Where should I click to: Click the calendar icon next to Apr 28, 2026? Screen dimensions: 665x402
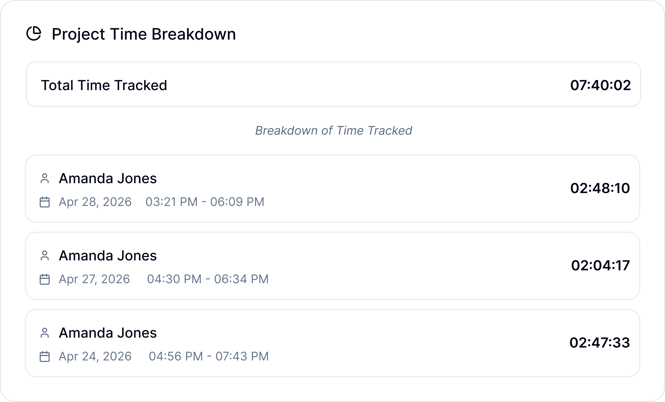pyautogui.click(x=44, y=202)
